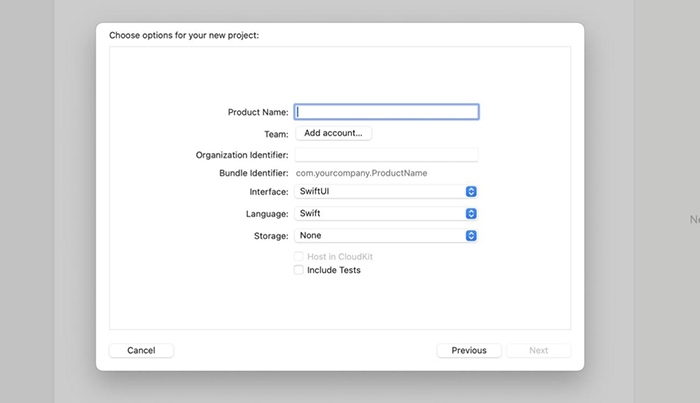This screenshot has height=403, width=700.
Task: Click the Include Tests label text
Action: pyautogui.click(x=334, y=270)
